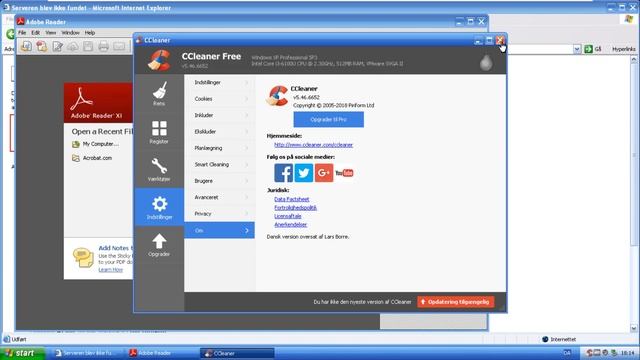
Task: Open Internet Explorer address bar dropdown
Action: (577, 49)
